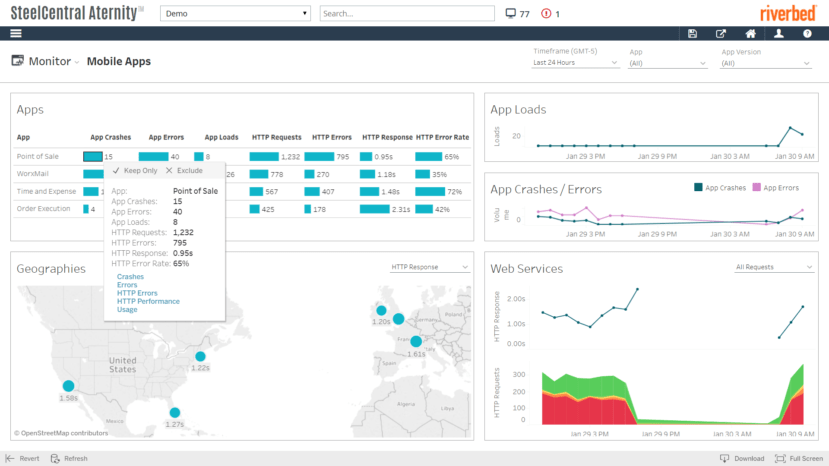Choose Exclude in tooltip
Viewport: 829px width, 466px height.
tap(184, 170)
